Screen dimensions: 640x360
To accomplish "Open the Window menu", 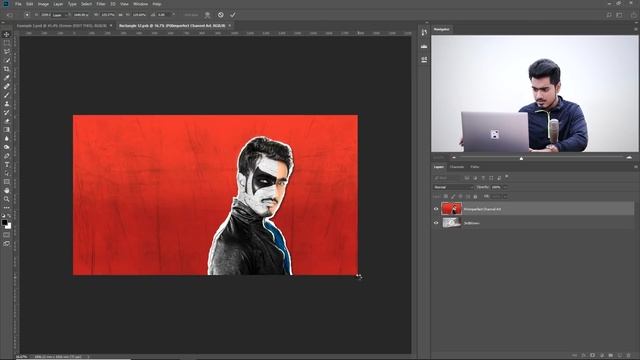I will 140,4.
